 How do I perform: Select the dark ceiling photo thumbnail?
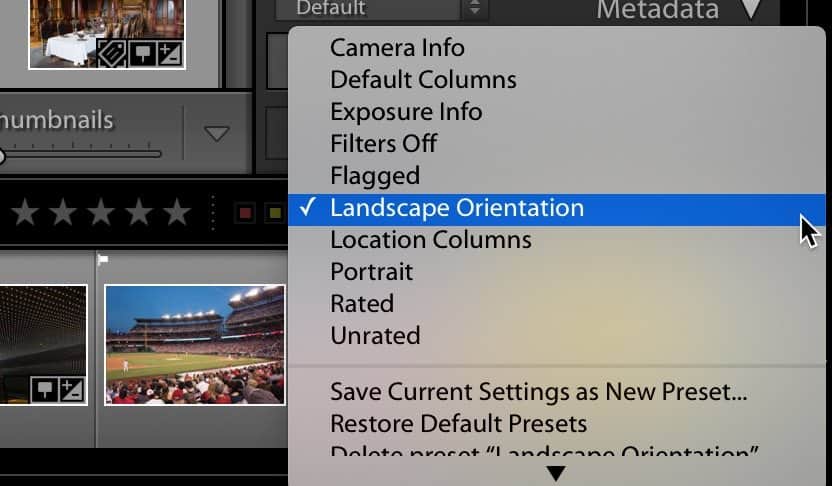coord(44,345)
